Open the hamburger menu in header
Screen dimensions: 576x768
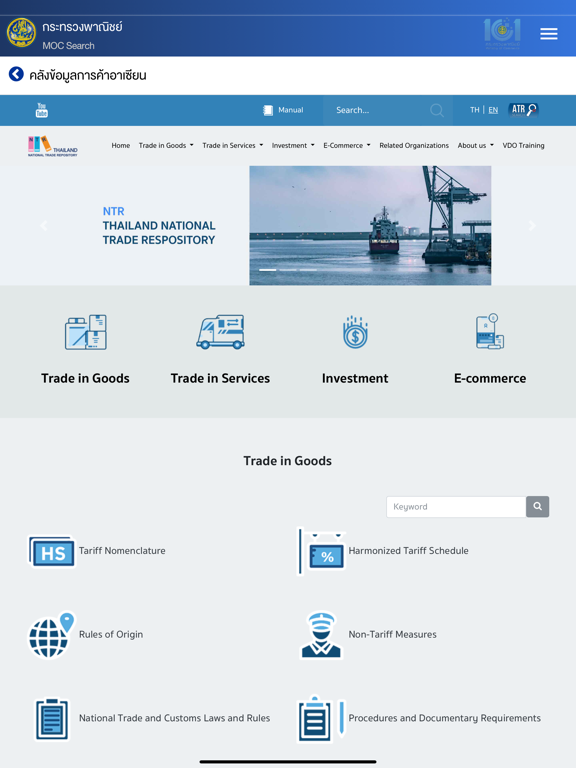pyautogui.click(x=549, y=33)
